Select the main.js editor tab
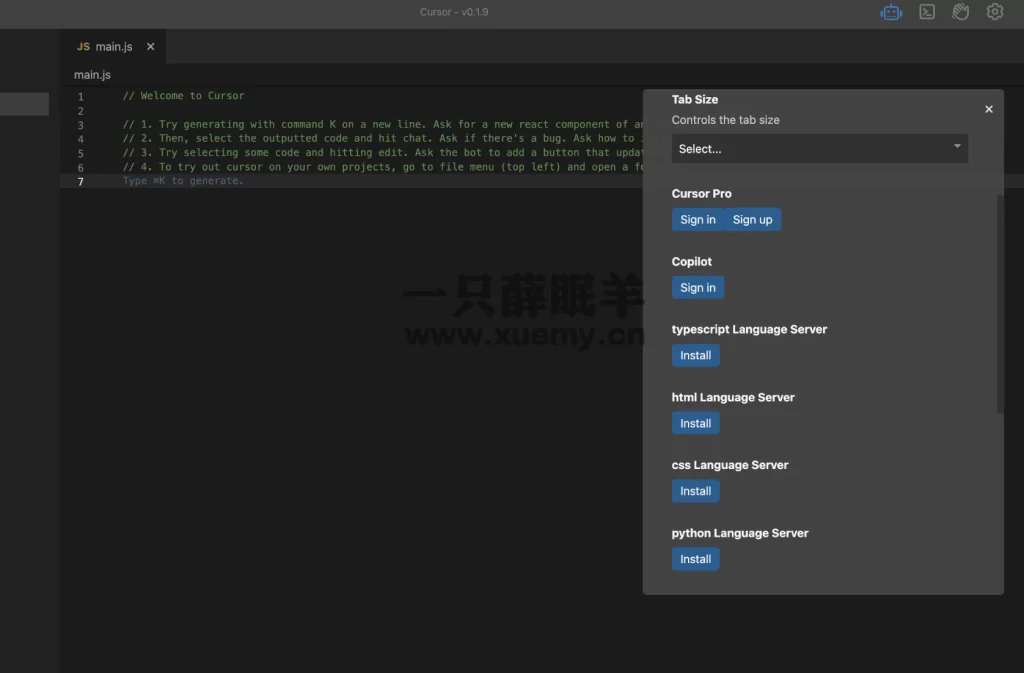This screenshot has height=673, width=1024. click(113, 46)
